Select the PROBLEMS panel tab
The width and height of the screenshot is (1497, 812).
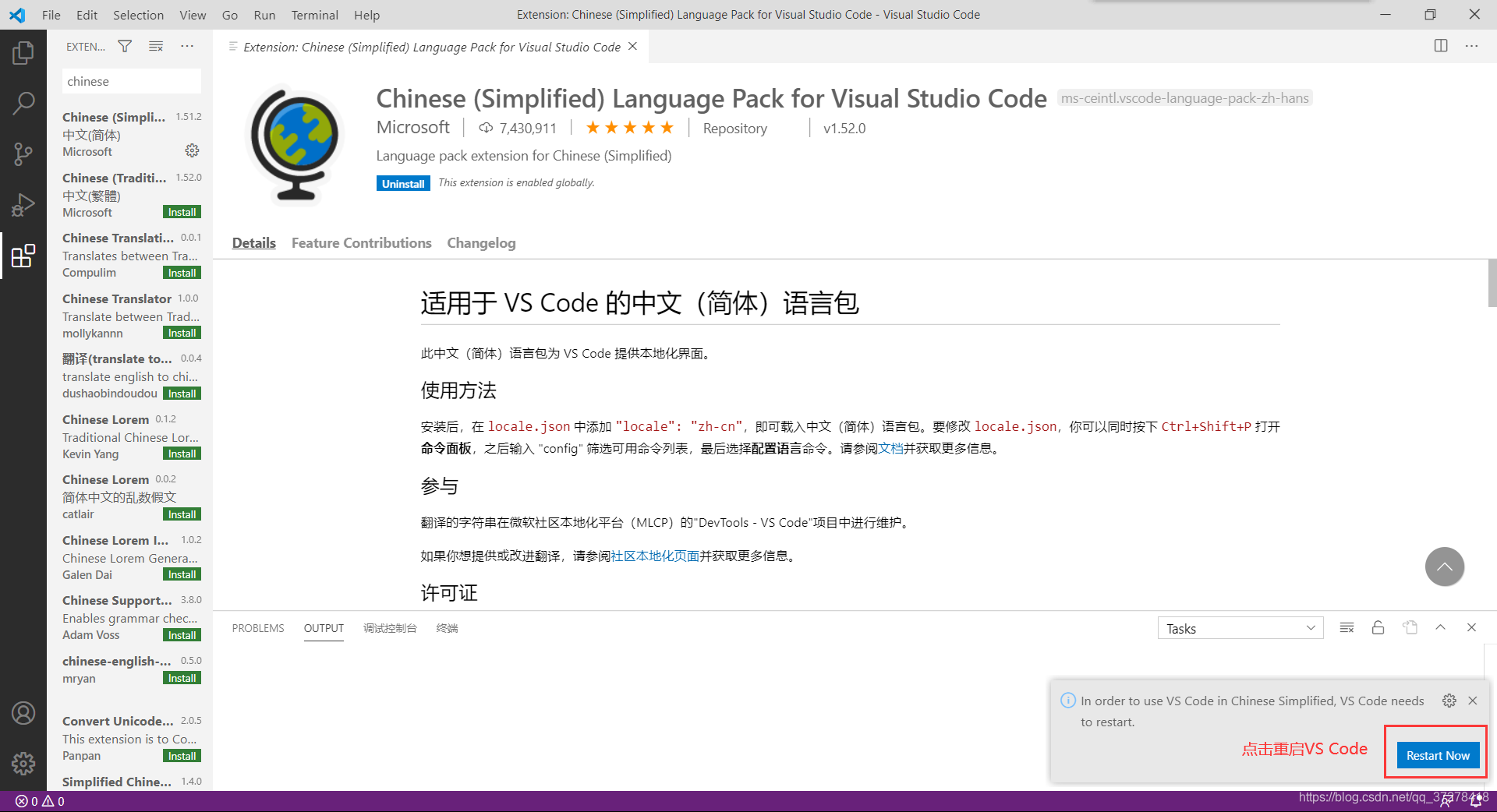[258, 628]
